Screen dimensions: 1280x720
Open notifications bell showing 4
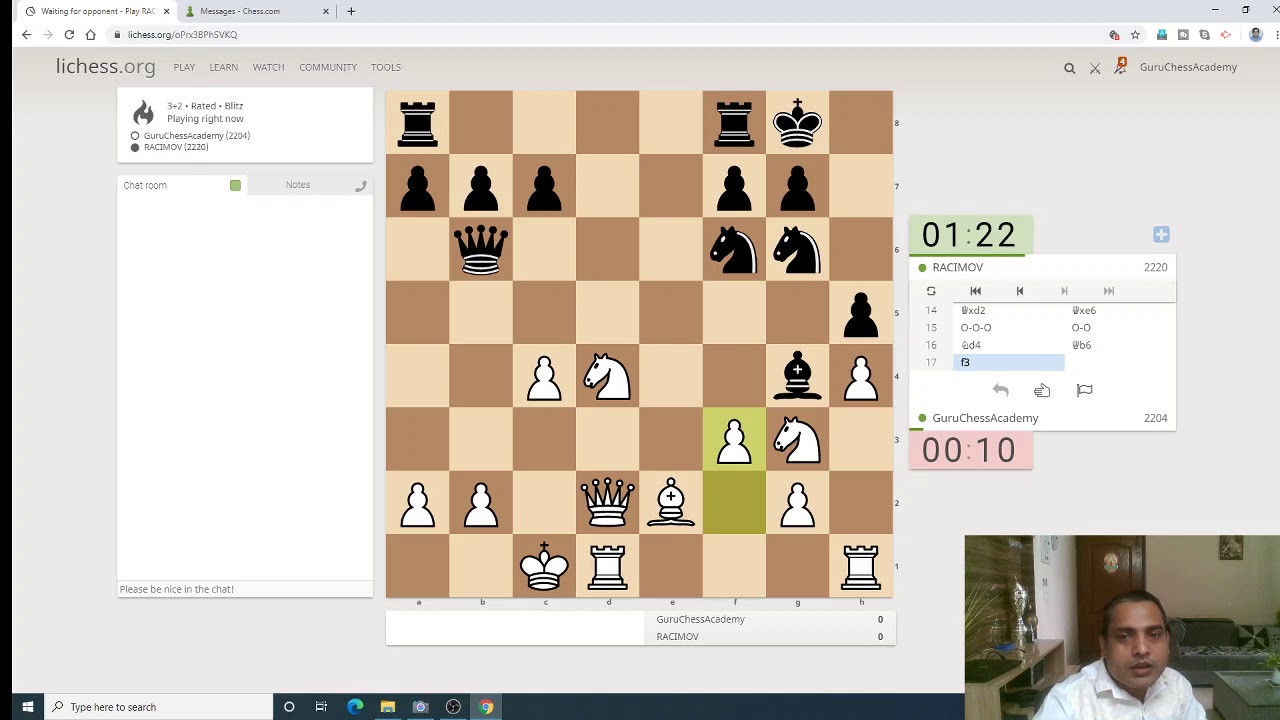click(1121, 66)
